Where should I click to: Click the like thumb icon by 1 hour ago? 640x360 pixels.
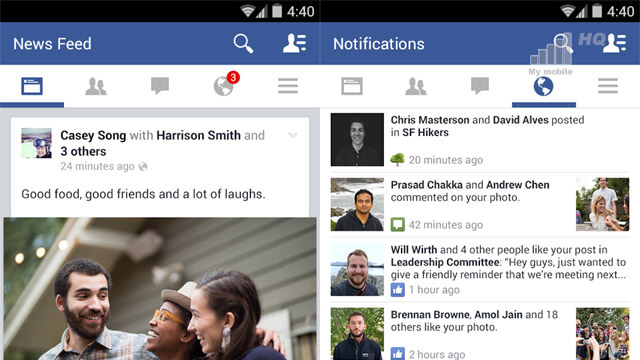398,289
